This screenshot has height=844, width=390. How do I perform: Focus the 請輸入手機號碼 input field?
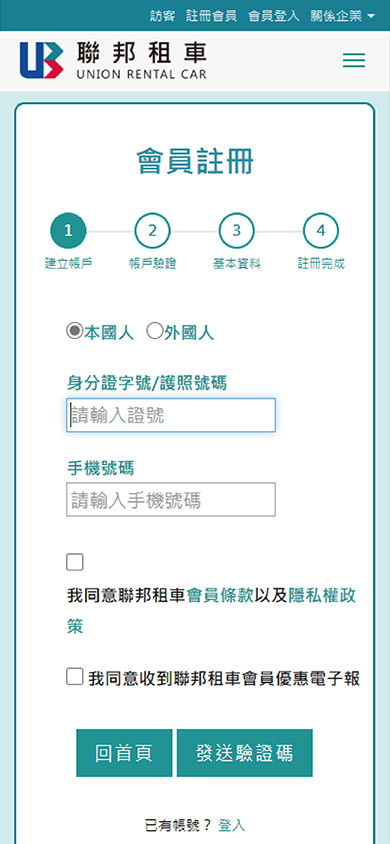(171, 500)
